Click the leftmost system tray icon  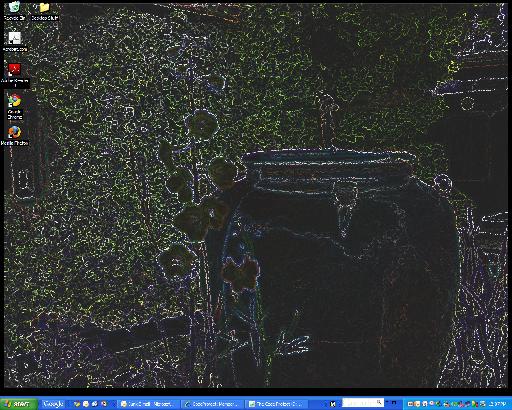410,404
